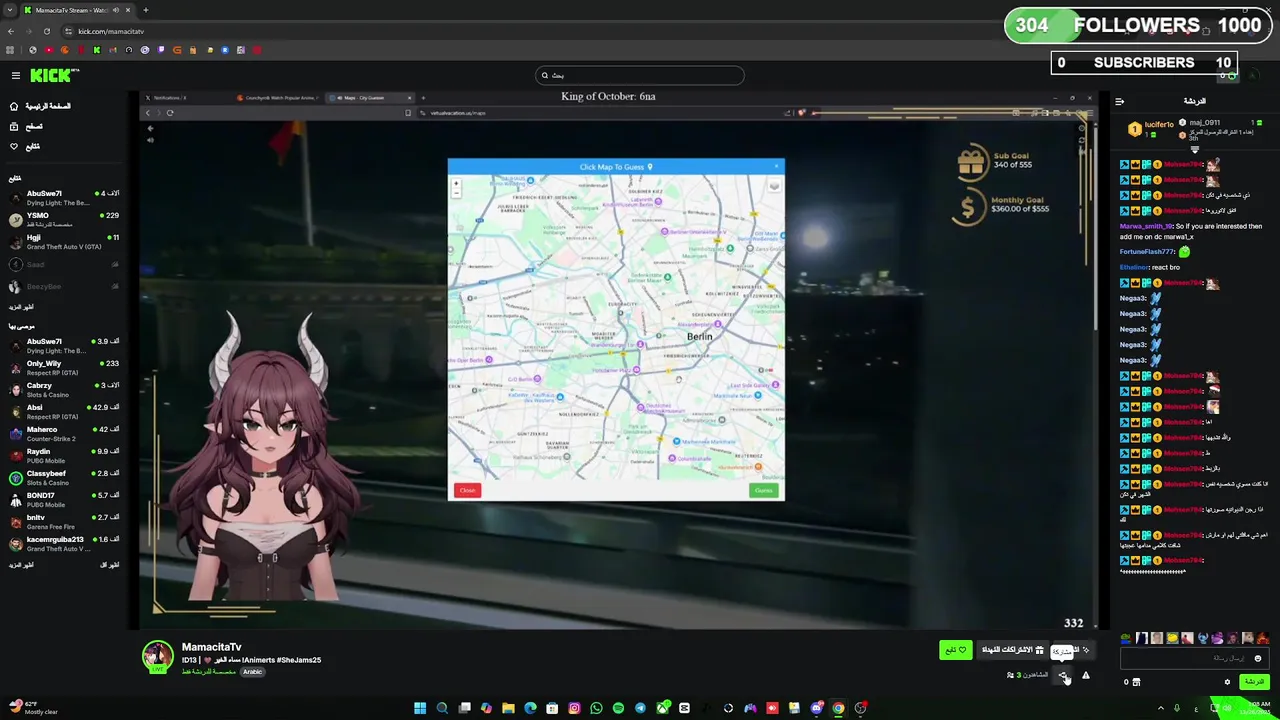The width and height of the screenshot is (1280, 720).
Task: Open Hgji Grand Theft Auto channel
Action: 65,241
